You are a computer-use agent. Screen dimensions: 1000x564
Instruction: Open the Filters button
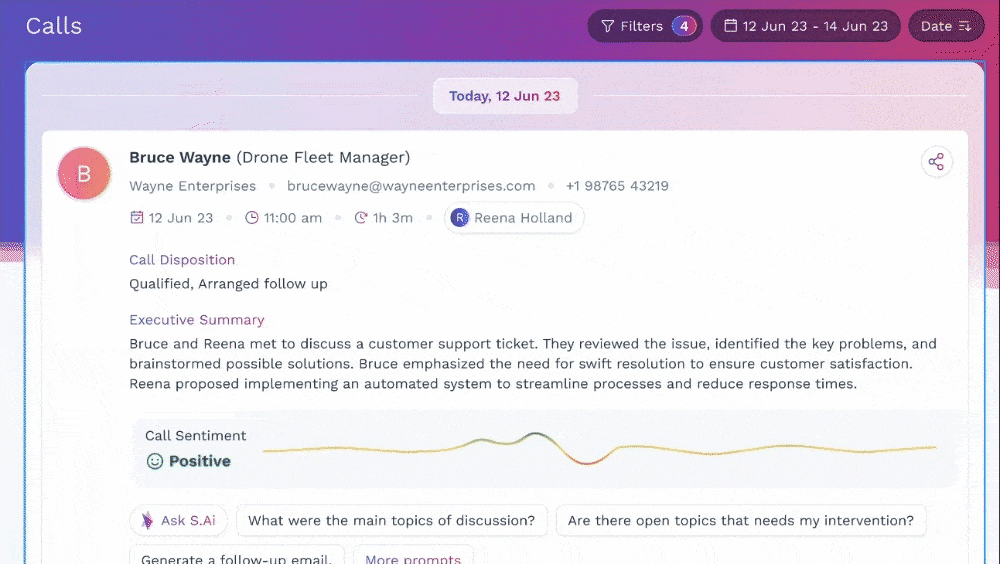pyautogui.click(x=645, y=26)
